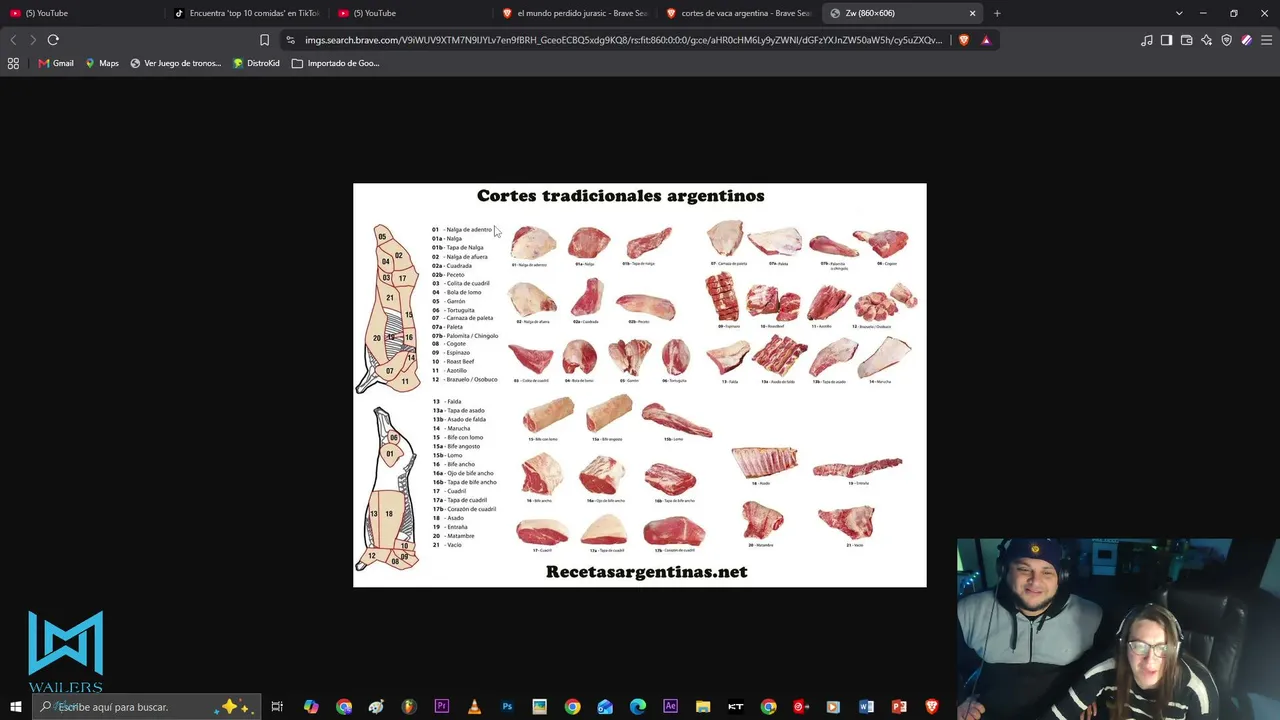Open the Brave Rewards triangle icon

tap(986, 40)
